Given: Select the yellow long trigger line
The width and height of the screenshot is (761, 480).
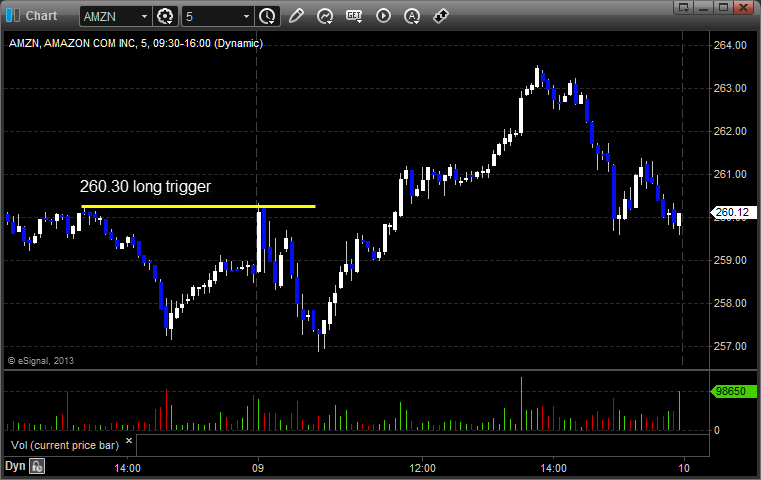Looking at the screenshot, I should click(199, 206).
